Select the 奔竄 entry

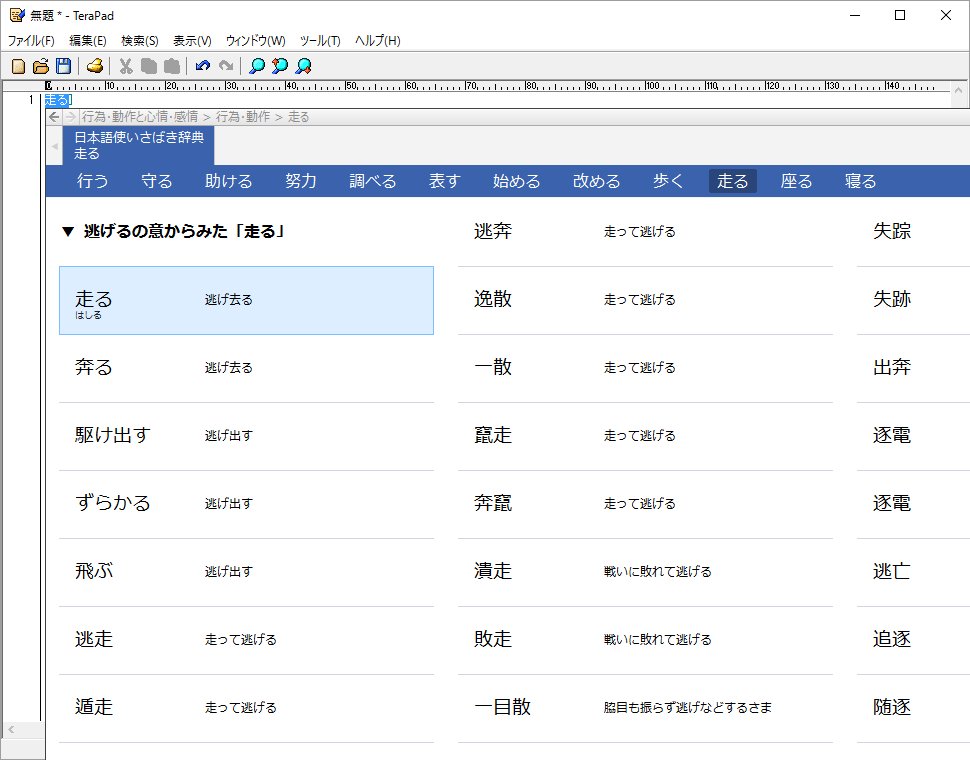(x=645, y=505)
